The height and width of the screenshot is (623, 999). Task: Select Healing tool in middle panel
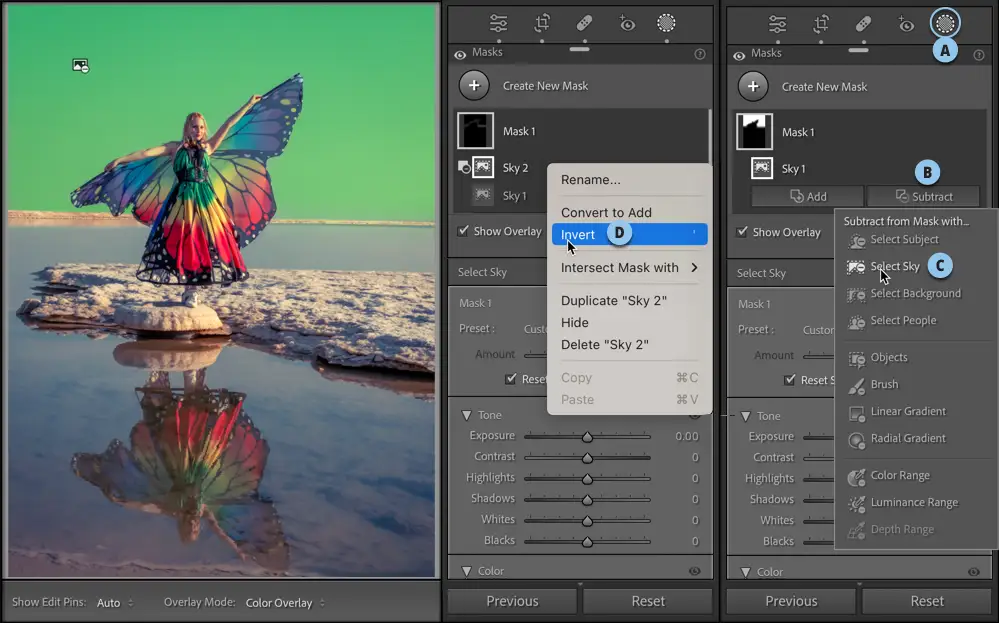coord(584,24)
